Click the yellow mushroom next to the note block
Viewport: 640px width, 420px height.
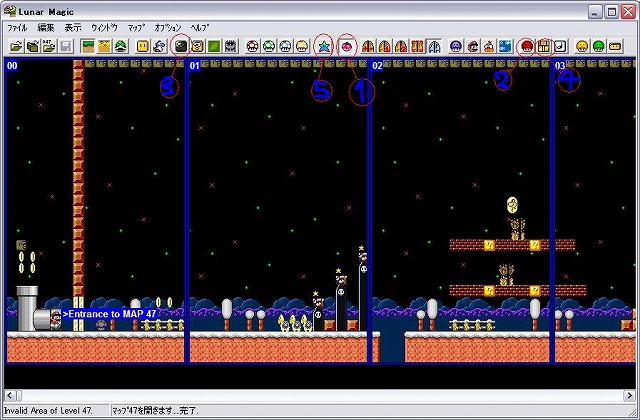click(582, 47)
